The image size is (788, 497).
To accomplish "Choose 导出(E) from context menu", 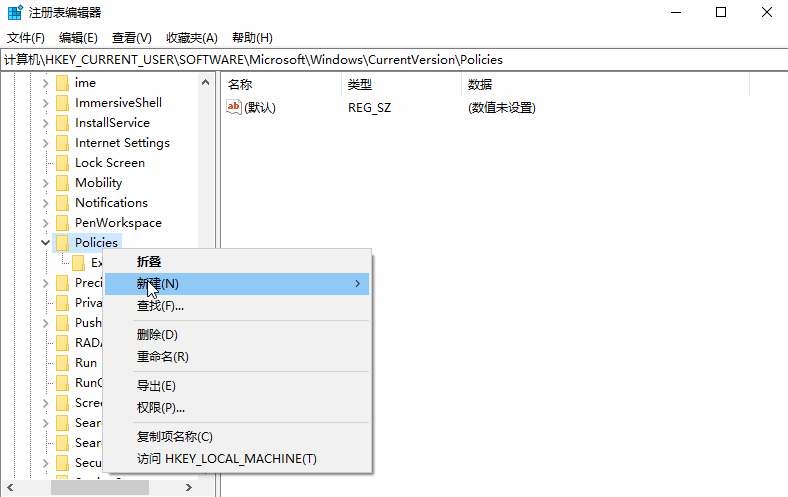I will 156,386.
